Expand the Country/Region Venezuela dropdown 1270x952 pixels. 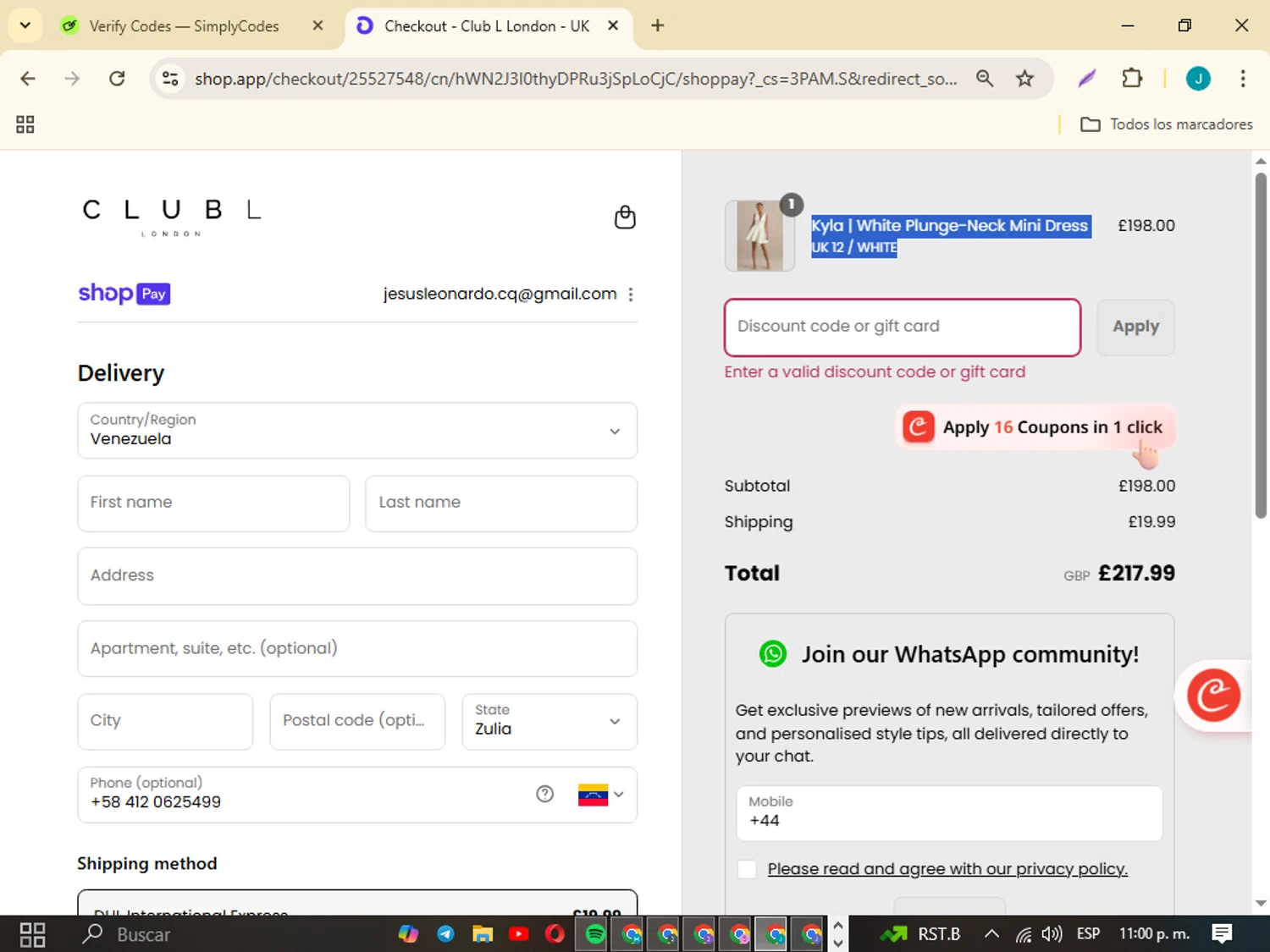click(357, 431)
